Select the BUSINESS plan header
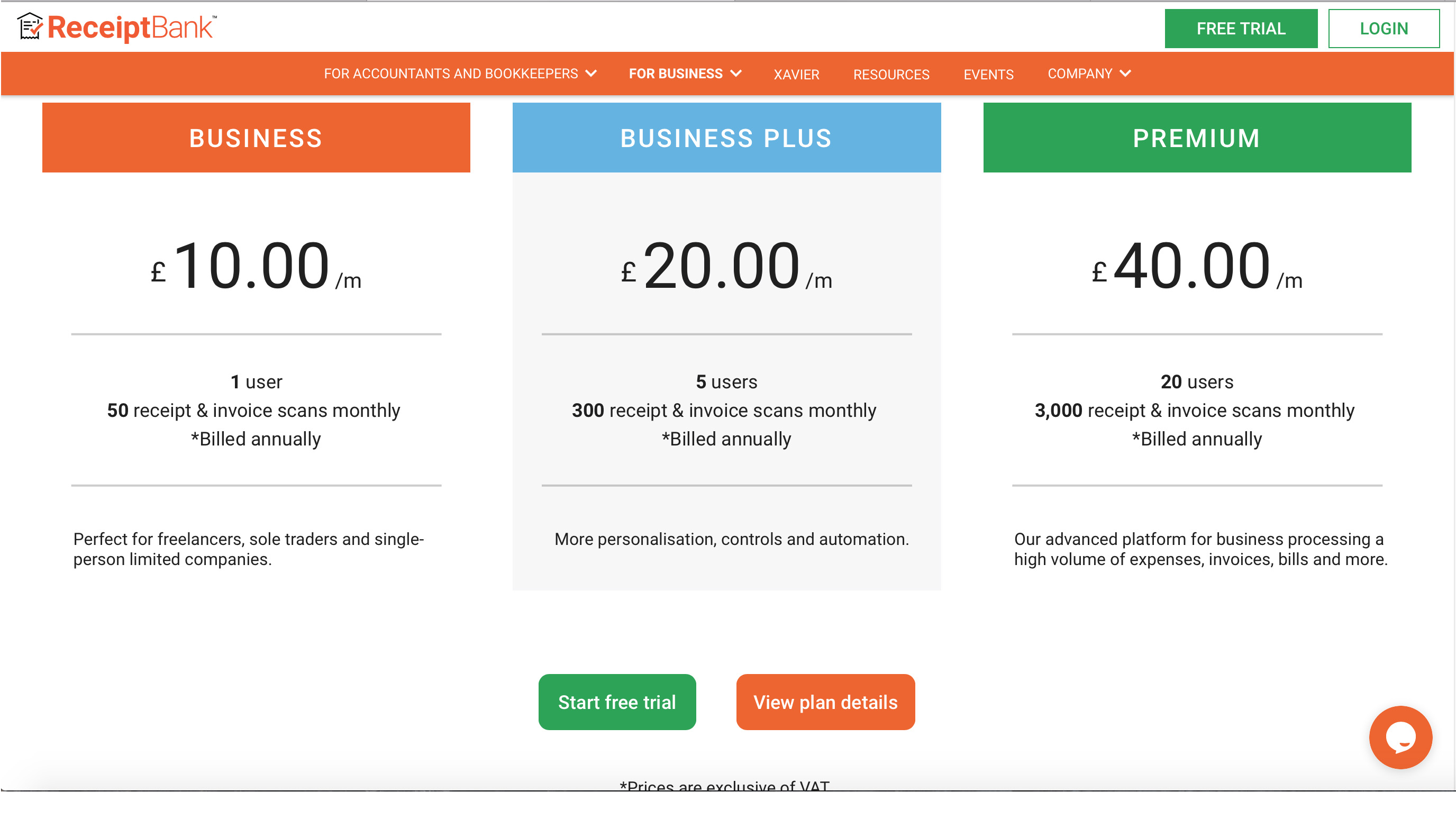1456x819 pixels. [256, 138]
